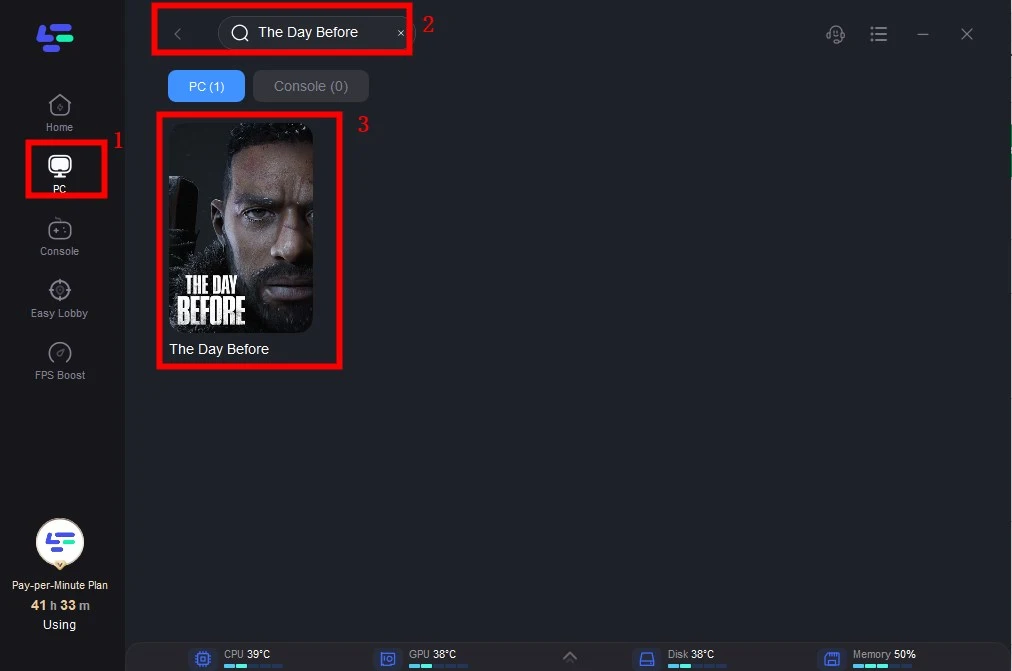Switch to the Console (0) tab
This screenshot has height=671, width=1012.
pyautogui.click(x=311, y=86)
